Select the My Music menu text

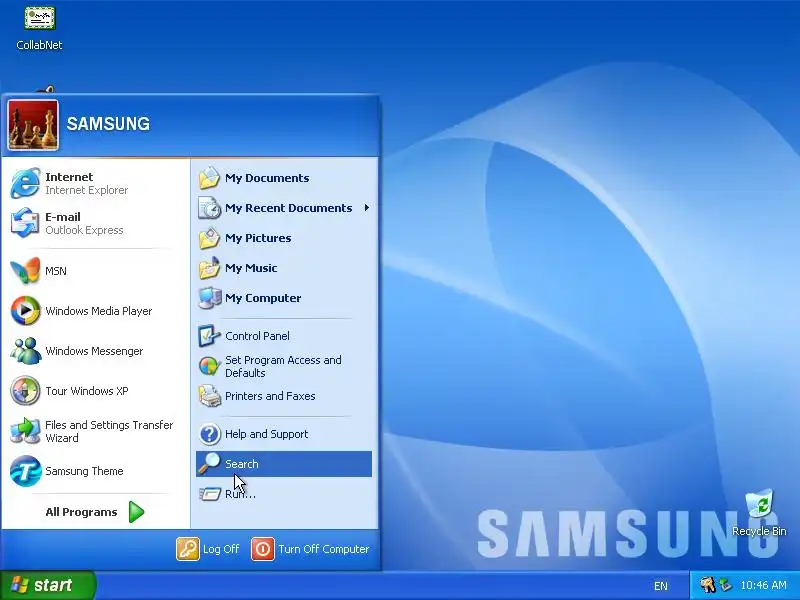pyautogui.click(x=251, y=268)
